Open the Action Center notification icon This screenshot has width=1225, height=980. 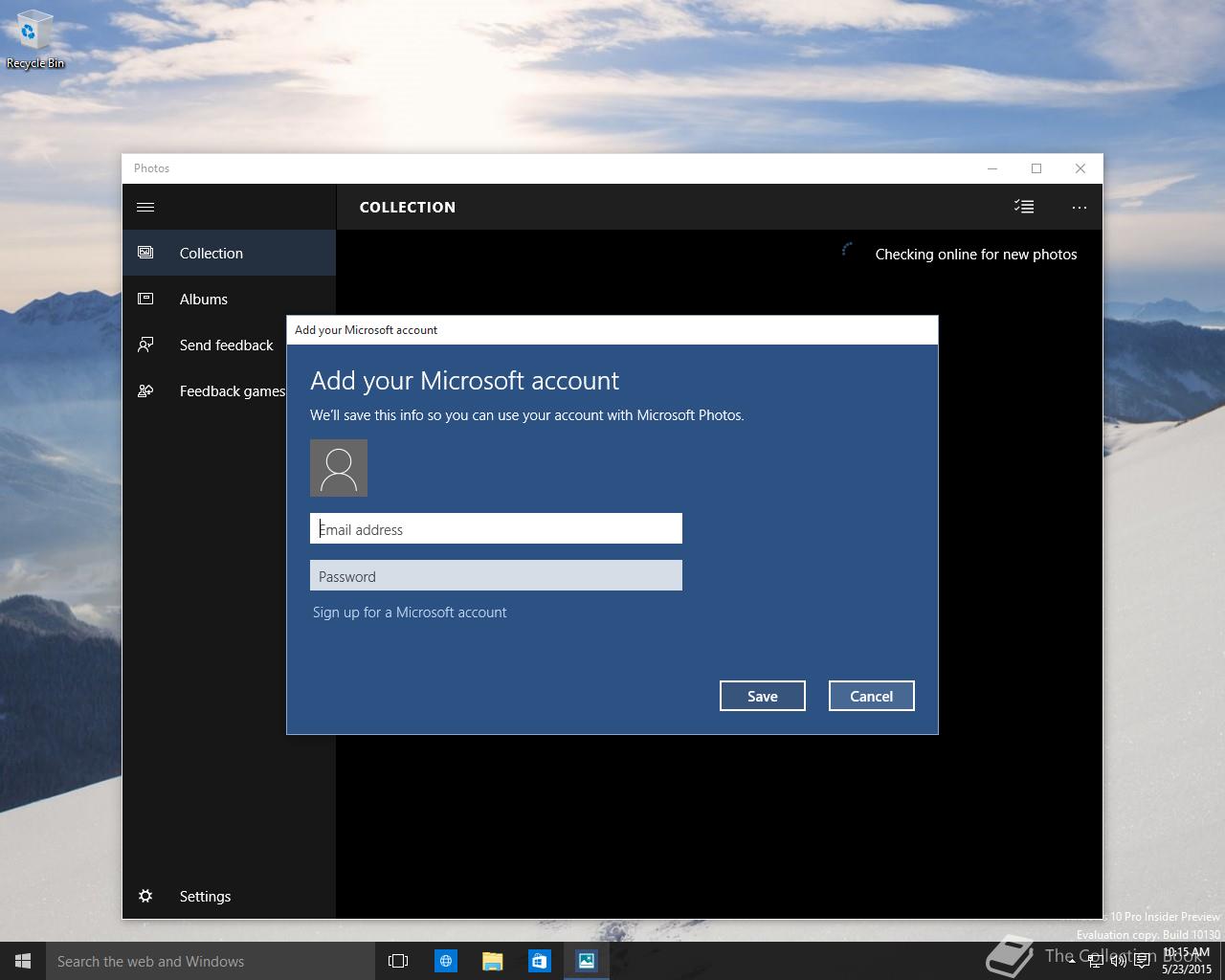[1142, 961]
